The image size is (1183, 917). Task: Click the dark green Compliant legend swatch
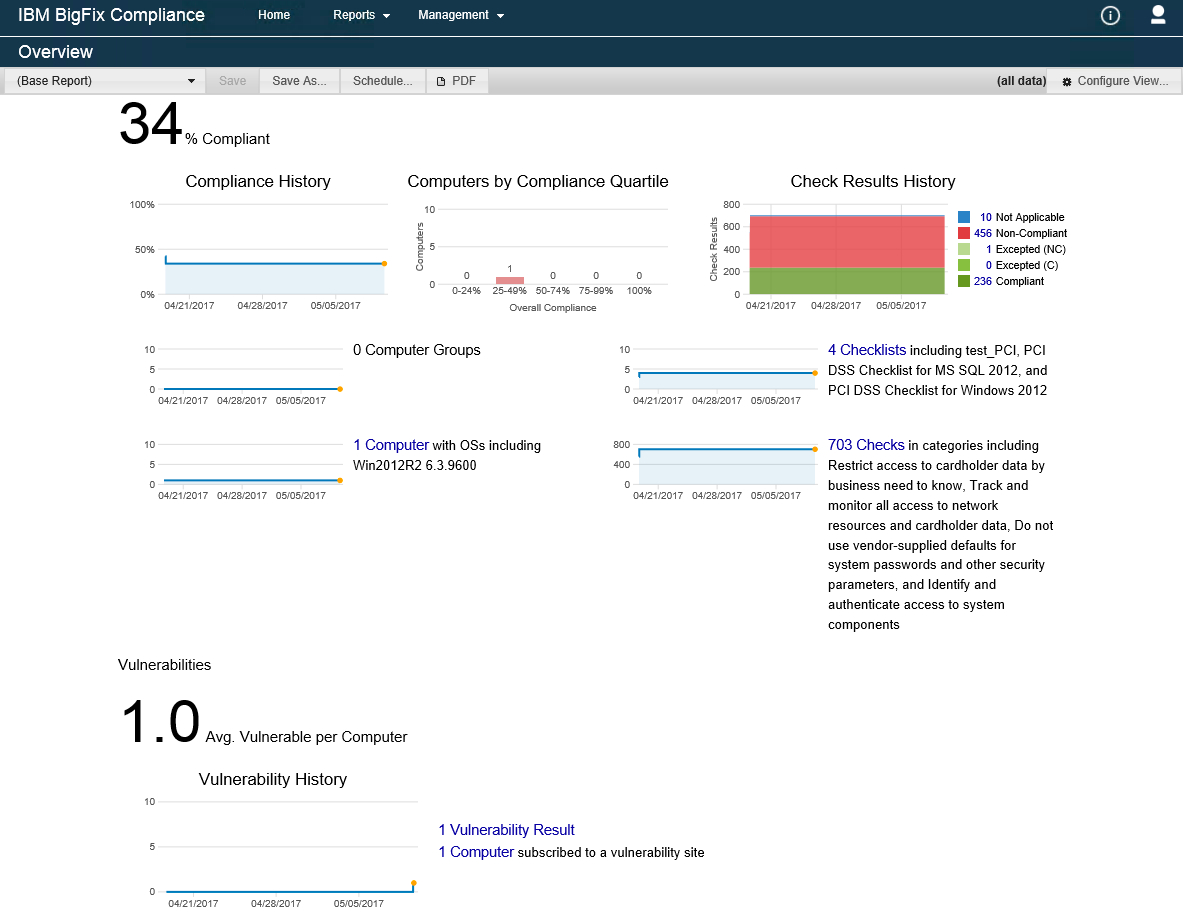(963, 281)
